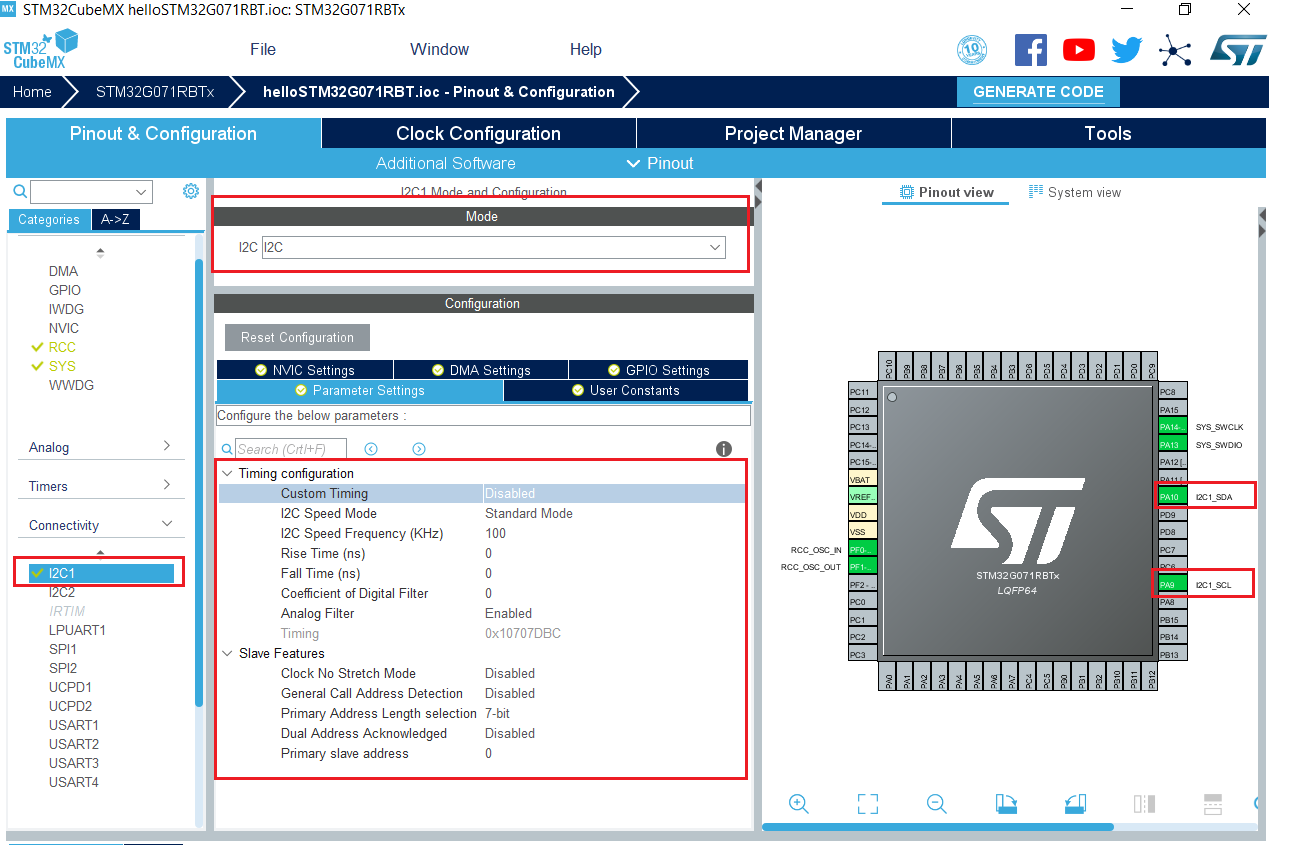Open the ST YouTube channel icon
Image resolution: width=1294 pixels, height=845 pixels.
click(x=1079, y=50)
